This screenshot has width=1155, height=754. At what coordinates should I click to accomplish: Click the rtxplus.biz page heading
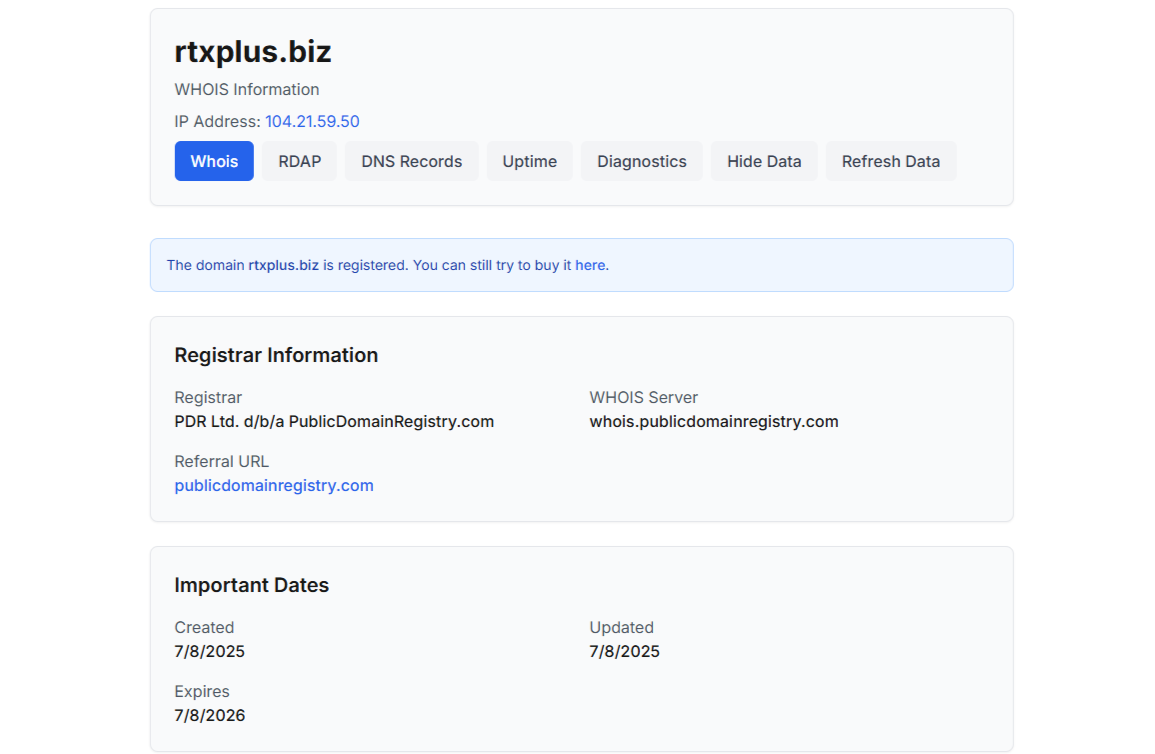click(x=253, y=52)
